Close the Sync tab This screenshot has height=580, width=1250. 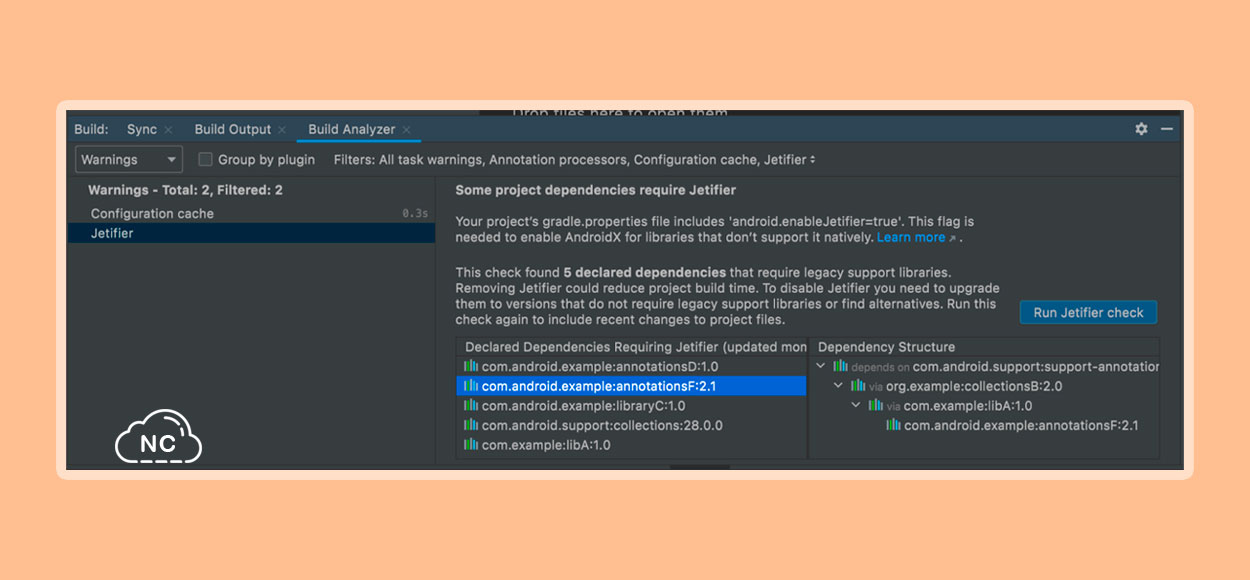click(168, 130)
